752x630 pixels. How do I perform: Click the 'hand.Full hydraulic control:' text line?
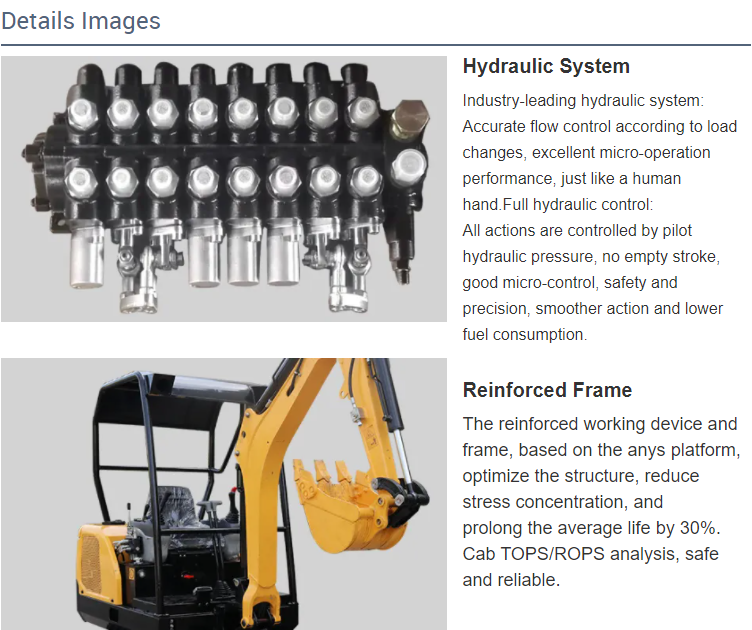(x=557, y=205)
